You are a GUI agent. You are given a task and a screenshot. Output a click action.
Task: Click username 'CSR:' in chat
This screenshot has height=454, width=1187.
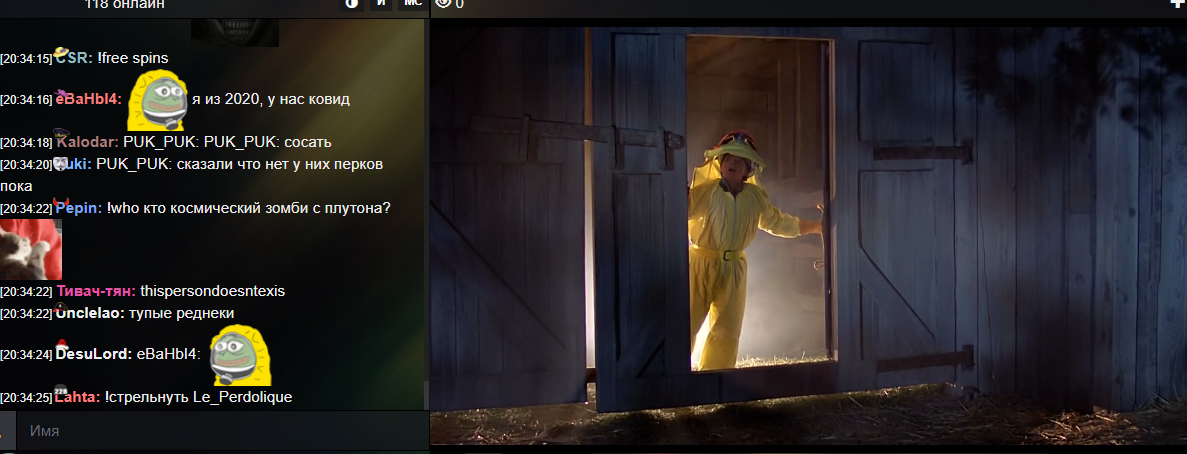point(74,58)
